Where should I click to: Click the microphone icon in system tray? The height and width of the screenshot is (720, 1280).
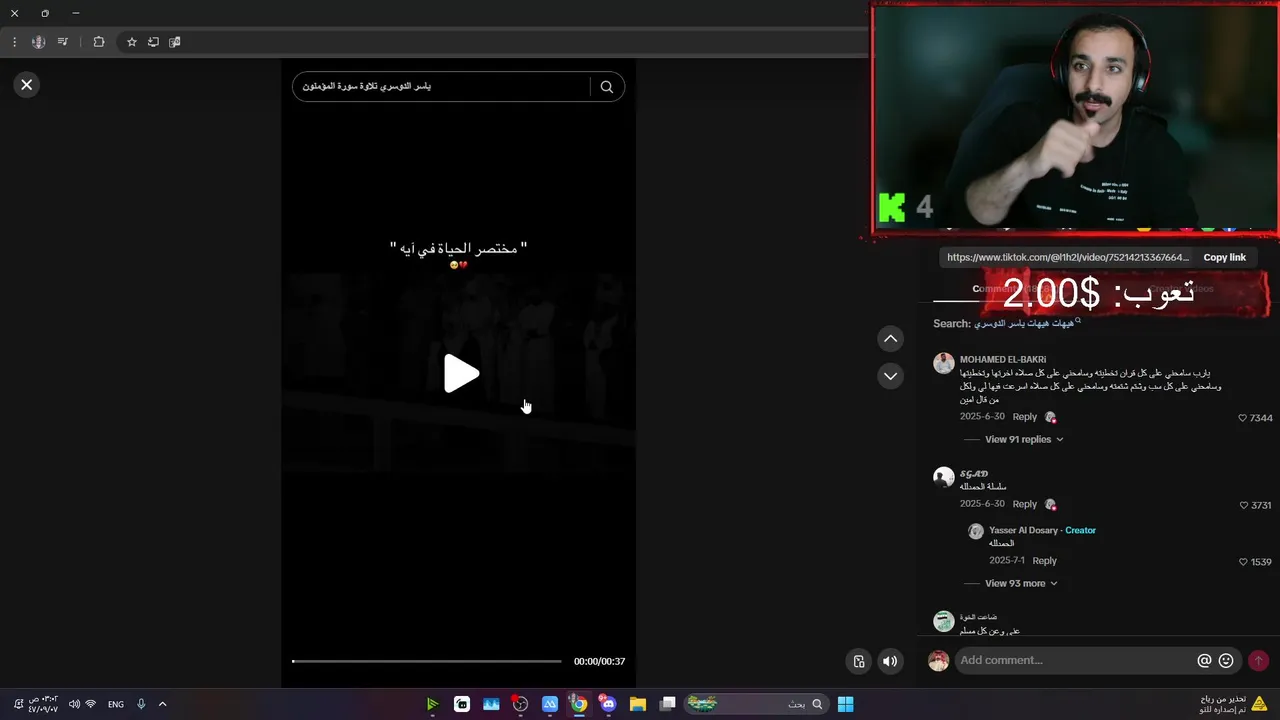[141, 704]
